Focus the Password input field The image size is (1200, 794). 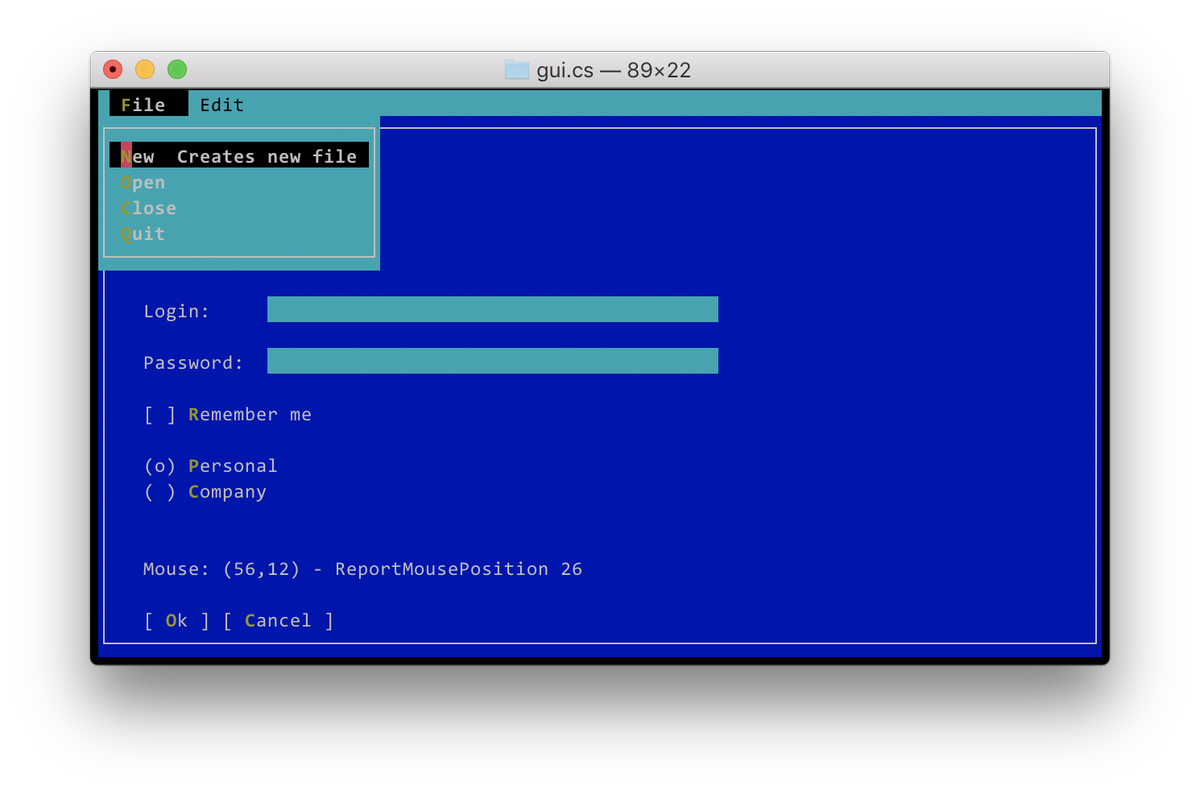point(493,361)
